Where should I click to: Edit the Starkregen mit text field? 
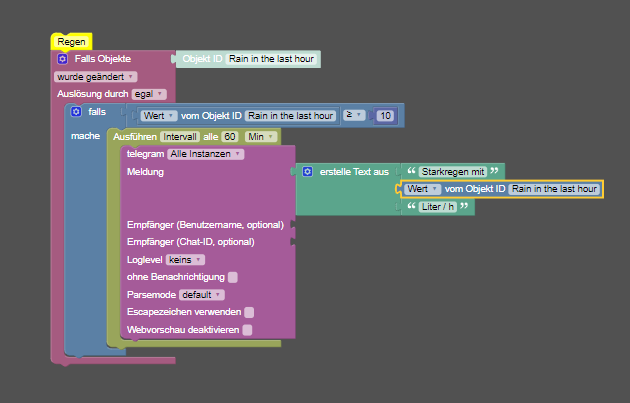pyautogui.click(x=453, y=172)
